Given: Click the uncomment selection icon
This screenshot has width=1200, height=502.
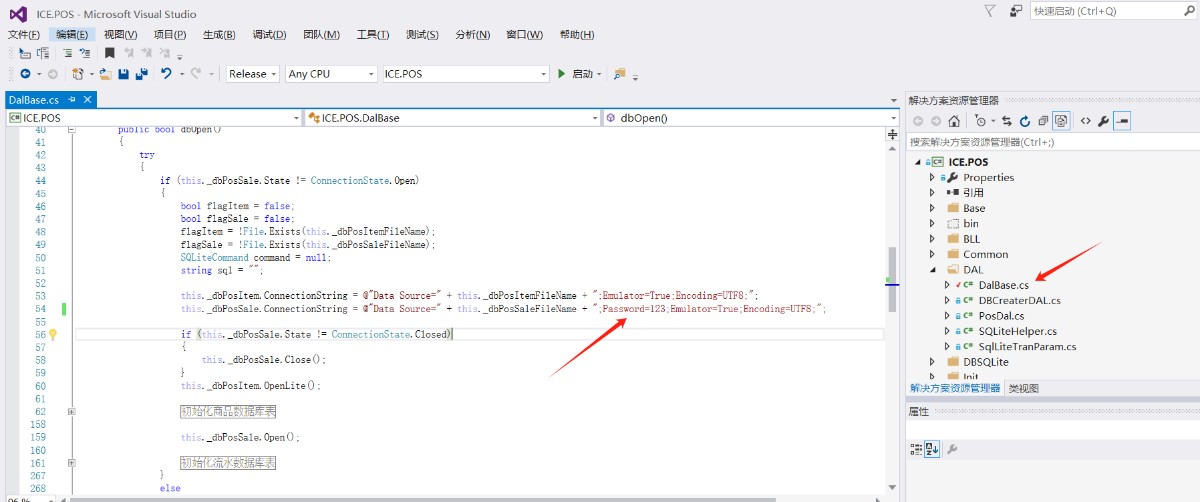Looking at the screenshot, I should (85, 53).
